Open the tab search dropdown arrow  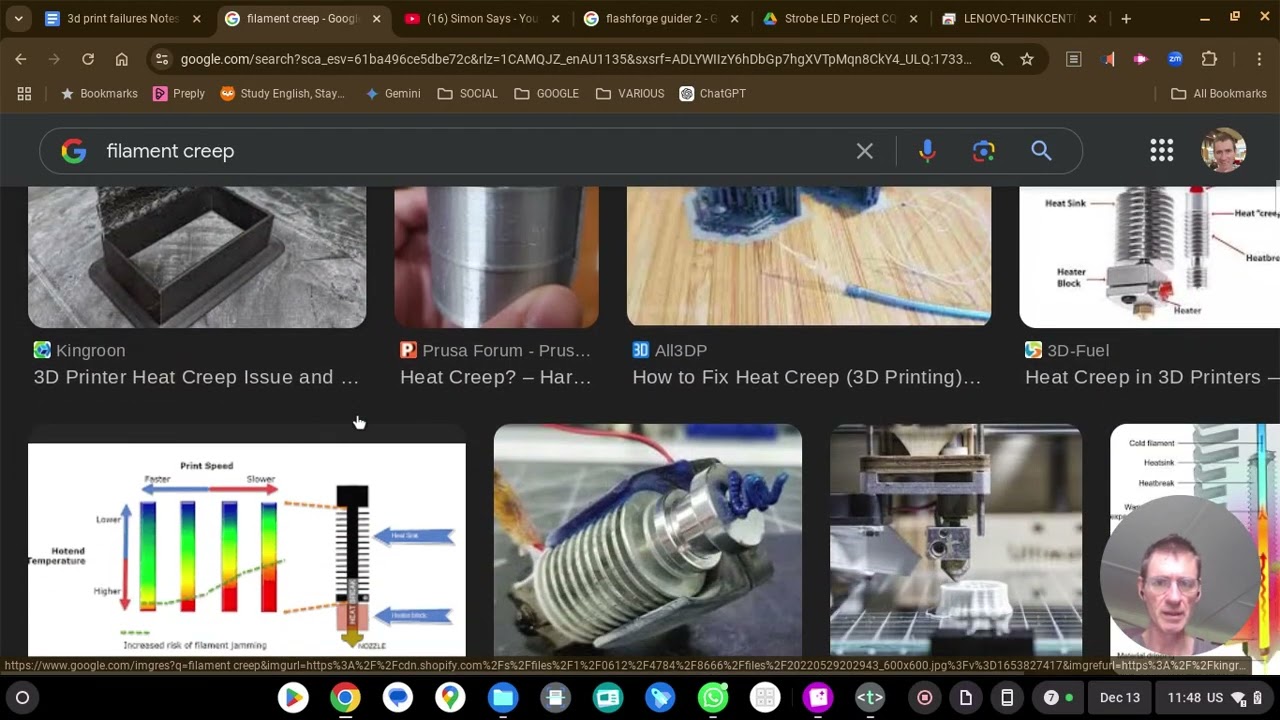[18, 18]
